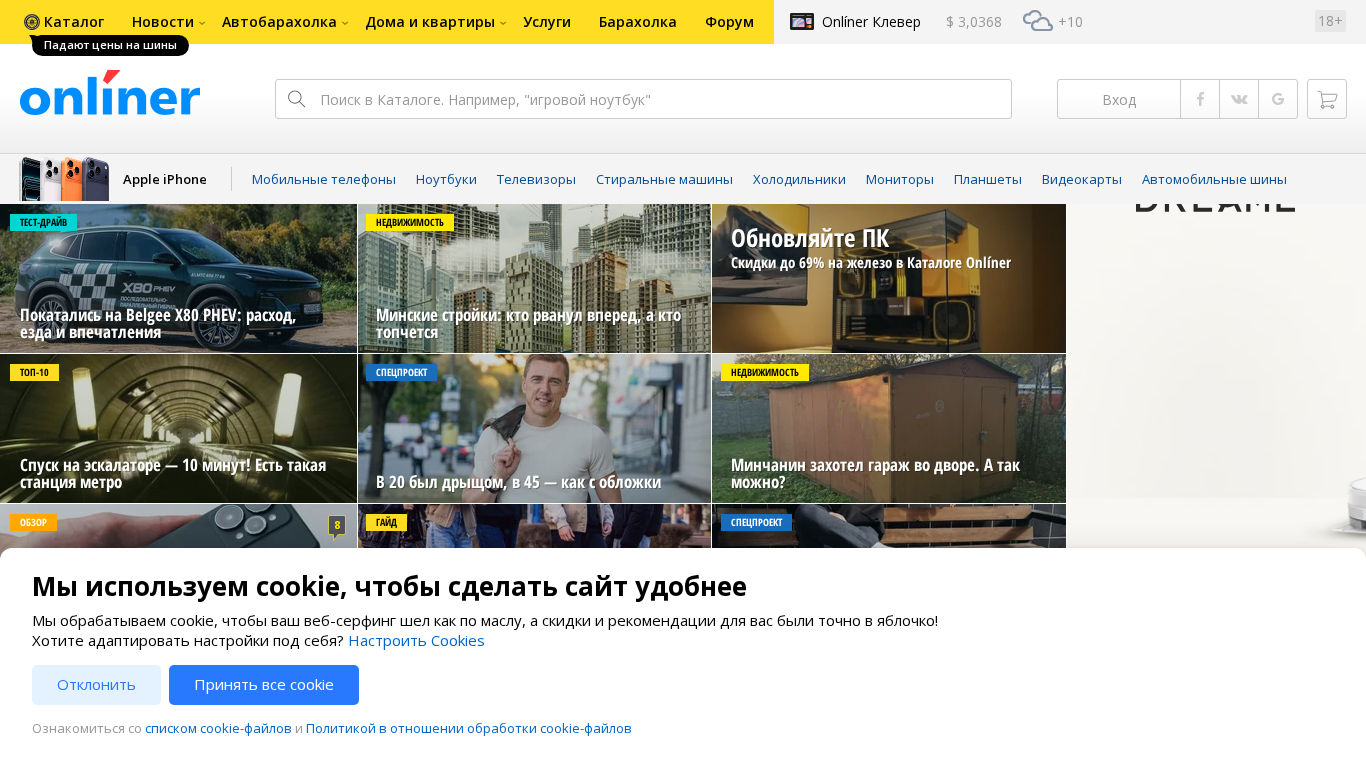1366x768 pixels.
Task: Open the Минчанин захотел гараж article
Action: [x=889, y=428]
